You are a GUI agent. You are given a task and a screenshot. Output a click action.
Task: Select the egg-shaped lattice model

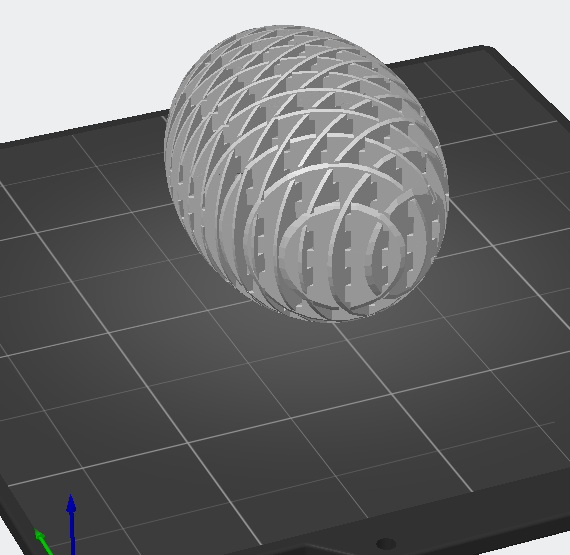click(306, 173)
